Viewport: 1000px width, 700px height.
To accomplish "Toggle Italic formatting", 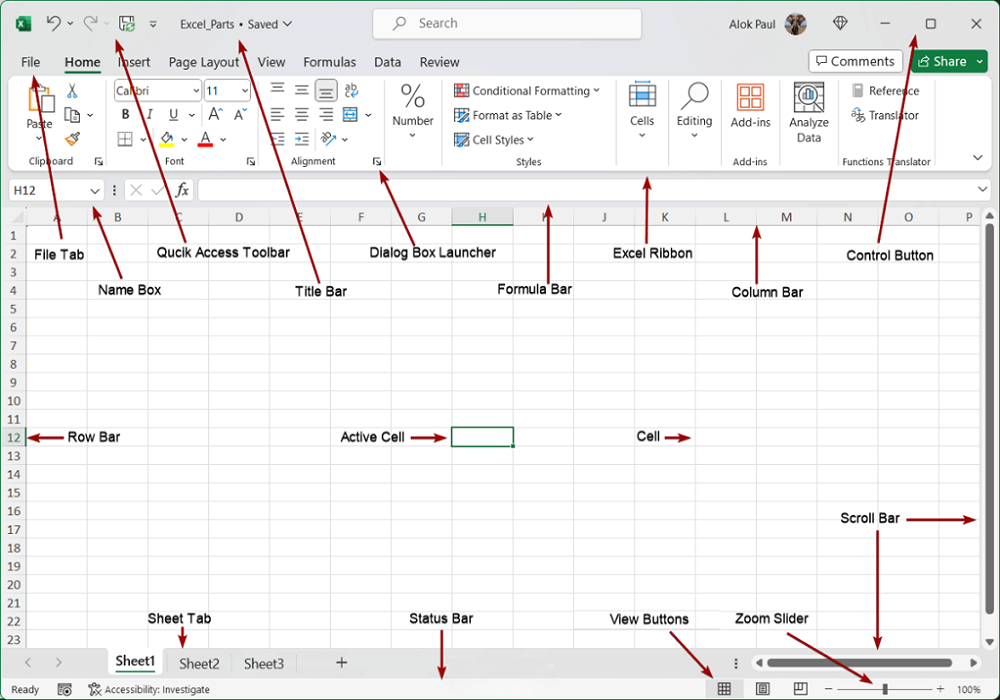I will coord(149,115).
